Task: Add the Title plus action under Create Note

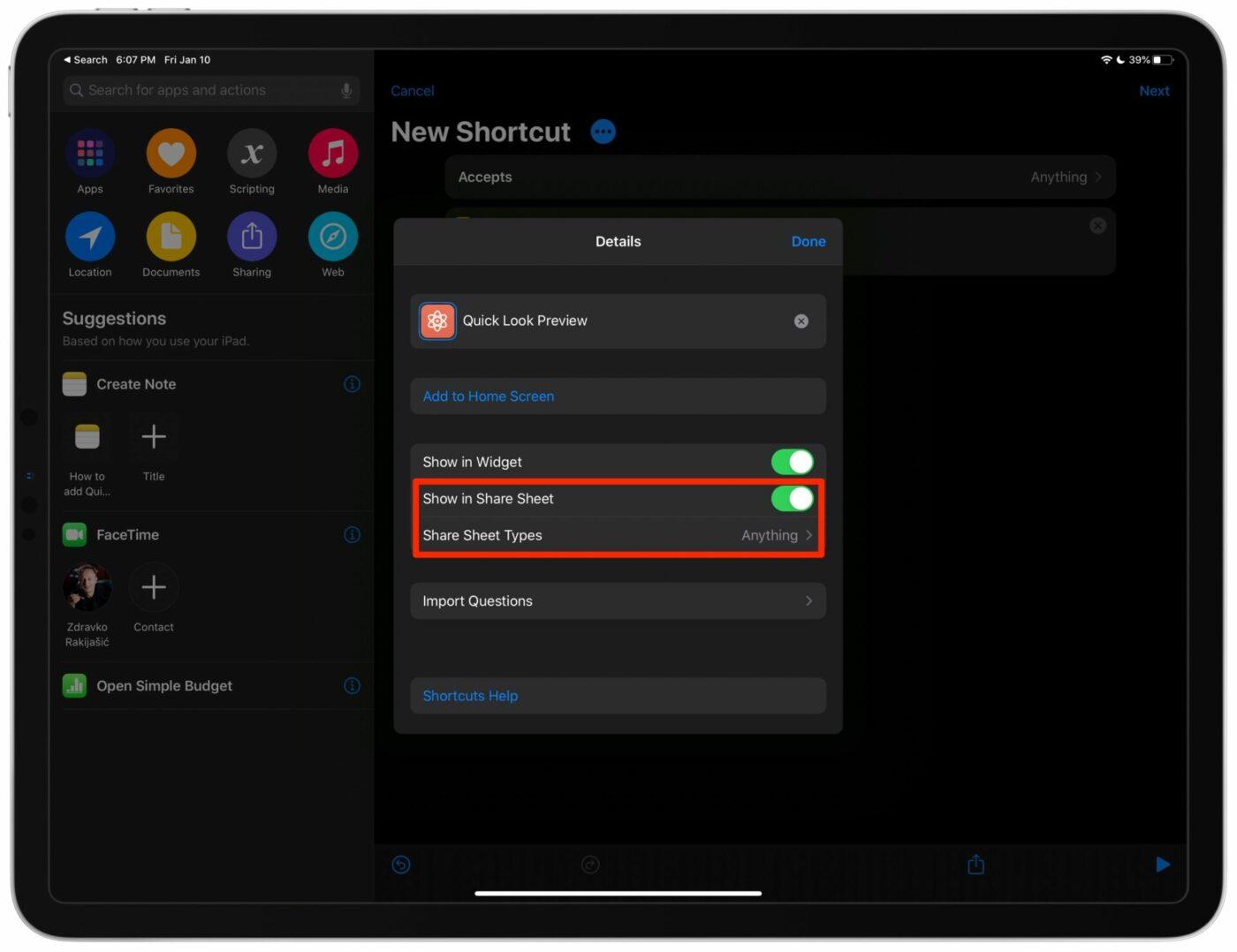Action: click(x=154, y=436)
